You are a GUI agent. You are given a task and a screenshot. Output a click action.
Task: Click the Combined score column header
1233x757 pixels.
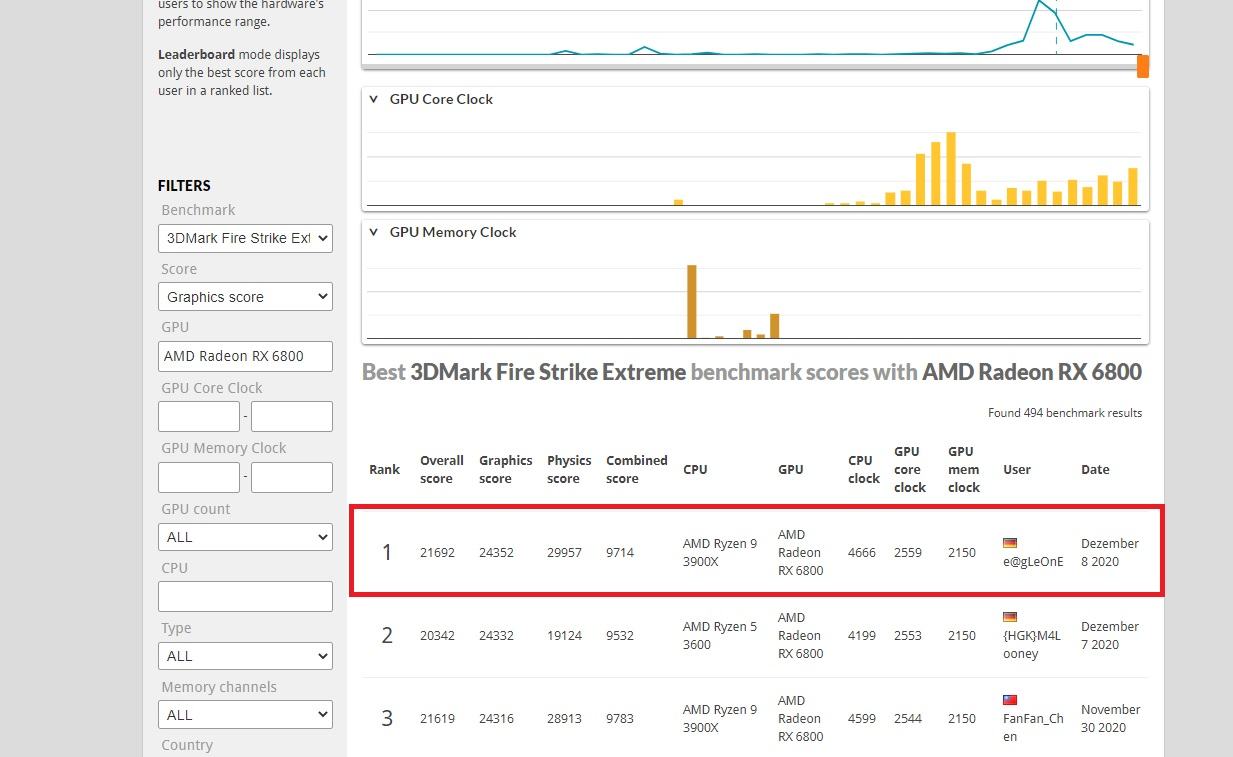point(636,469)
